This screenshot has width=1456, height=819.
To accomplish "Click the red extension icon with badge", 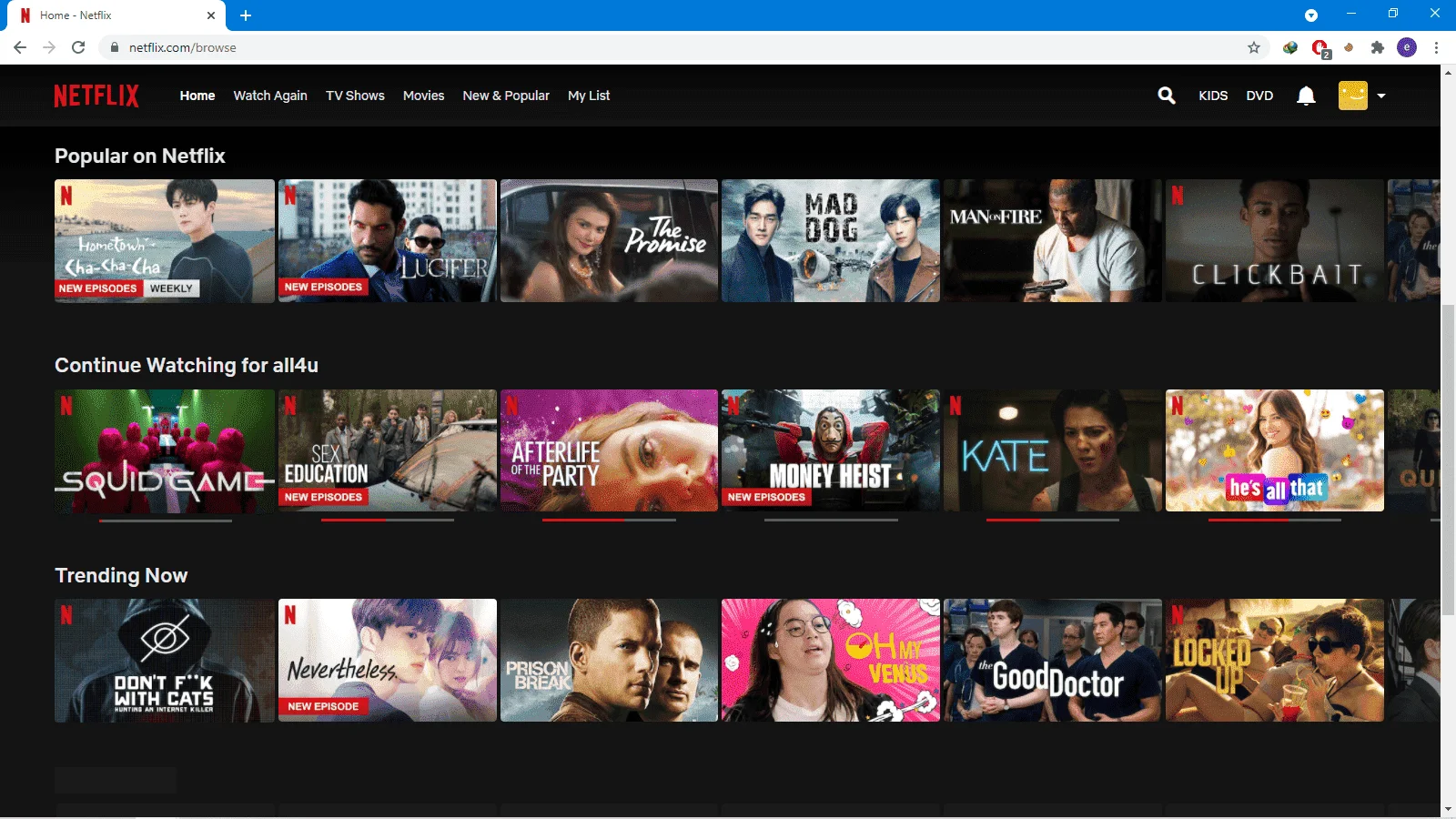I will [1320, 48].
